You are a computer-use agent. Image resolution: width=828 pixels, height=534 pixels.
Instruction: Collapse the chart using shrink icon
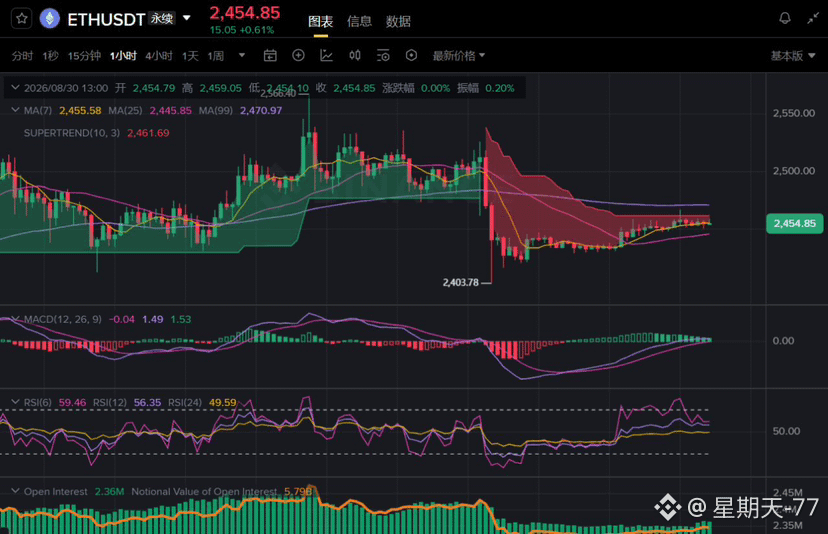(x=813, y=18)
